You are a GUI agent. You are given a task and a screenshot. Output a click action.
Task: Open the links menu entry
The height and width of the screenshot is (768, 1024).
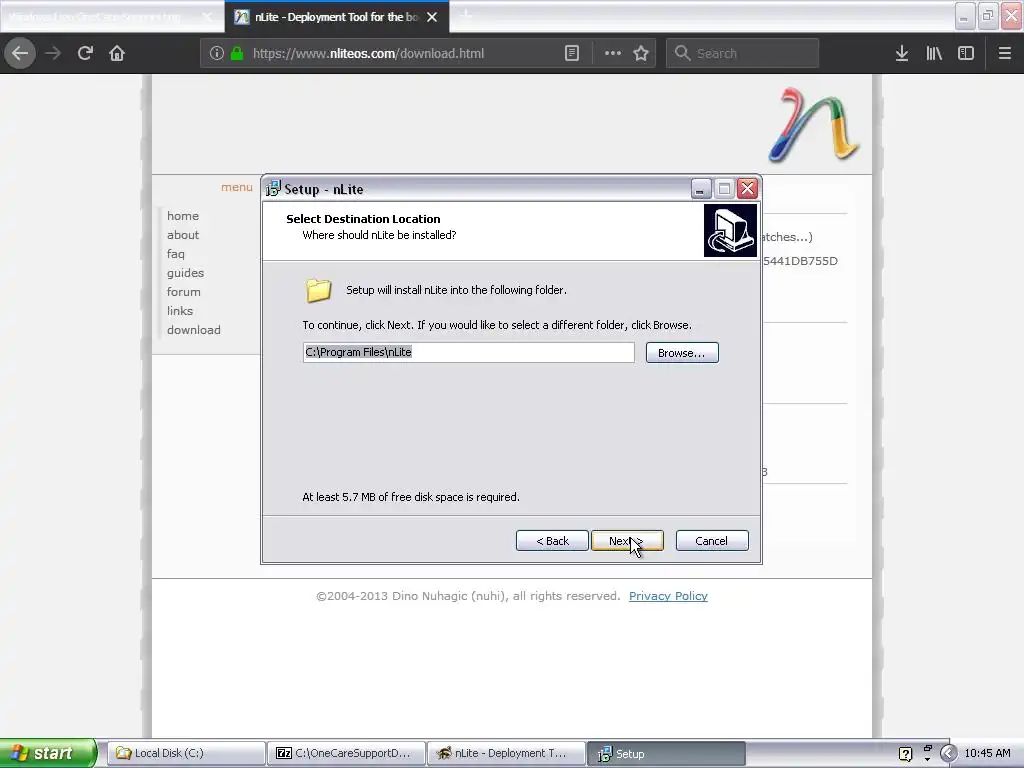coord(180,311)
